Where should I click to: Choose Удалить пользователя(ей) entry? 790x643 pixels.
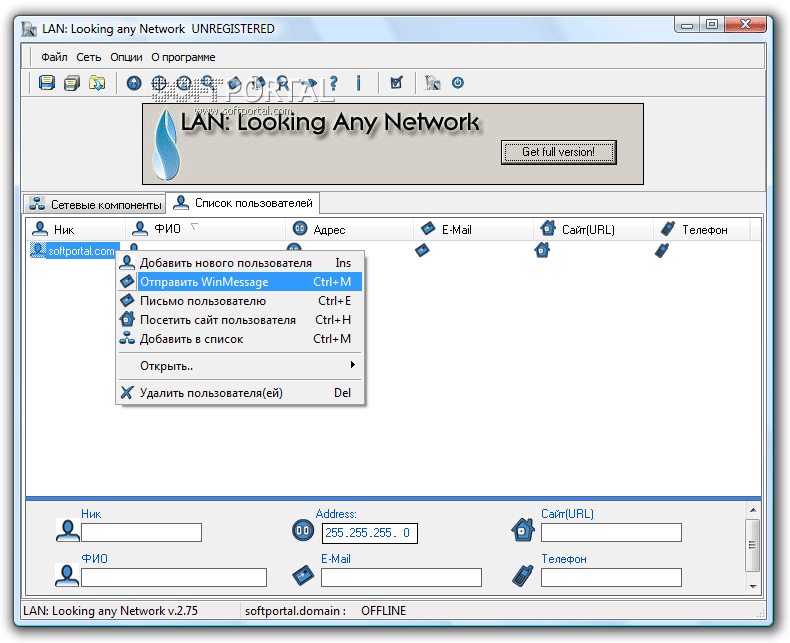pos(240,393)
